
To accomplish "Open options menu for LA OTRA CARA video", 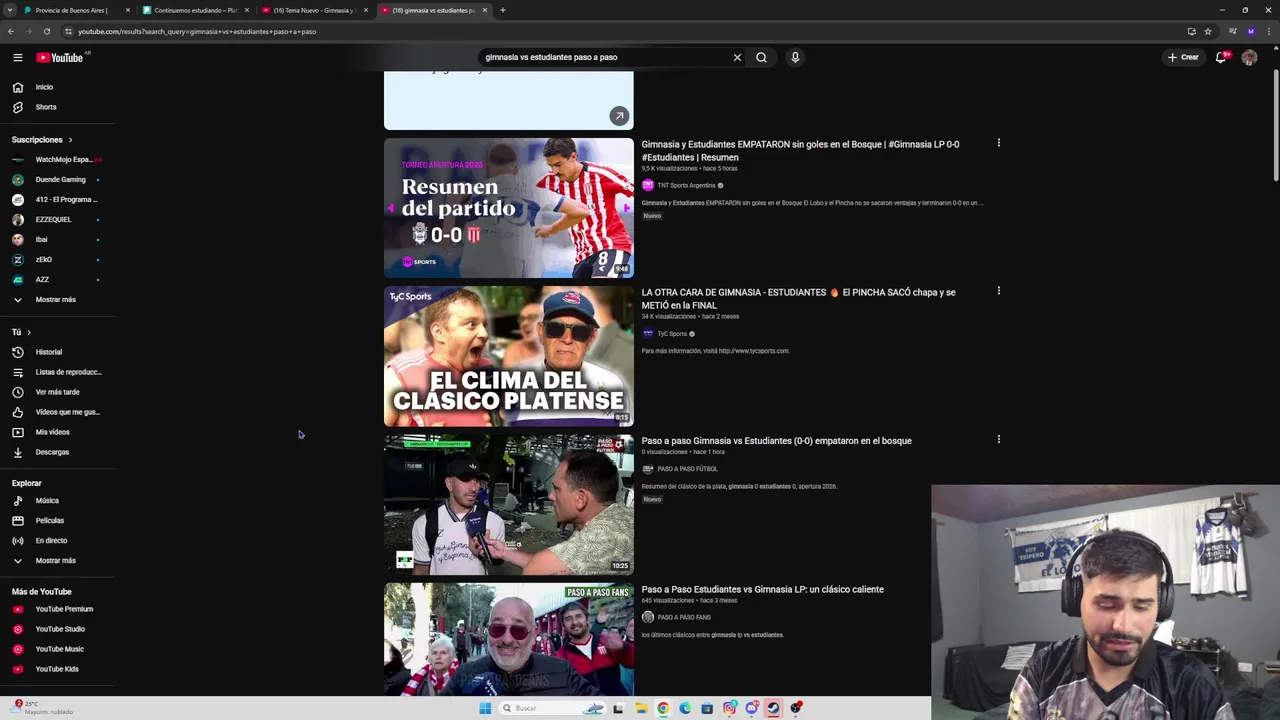I will [998, 291].
